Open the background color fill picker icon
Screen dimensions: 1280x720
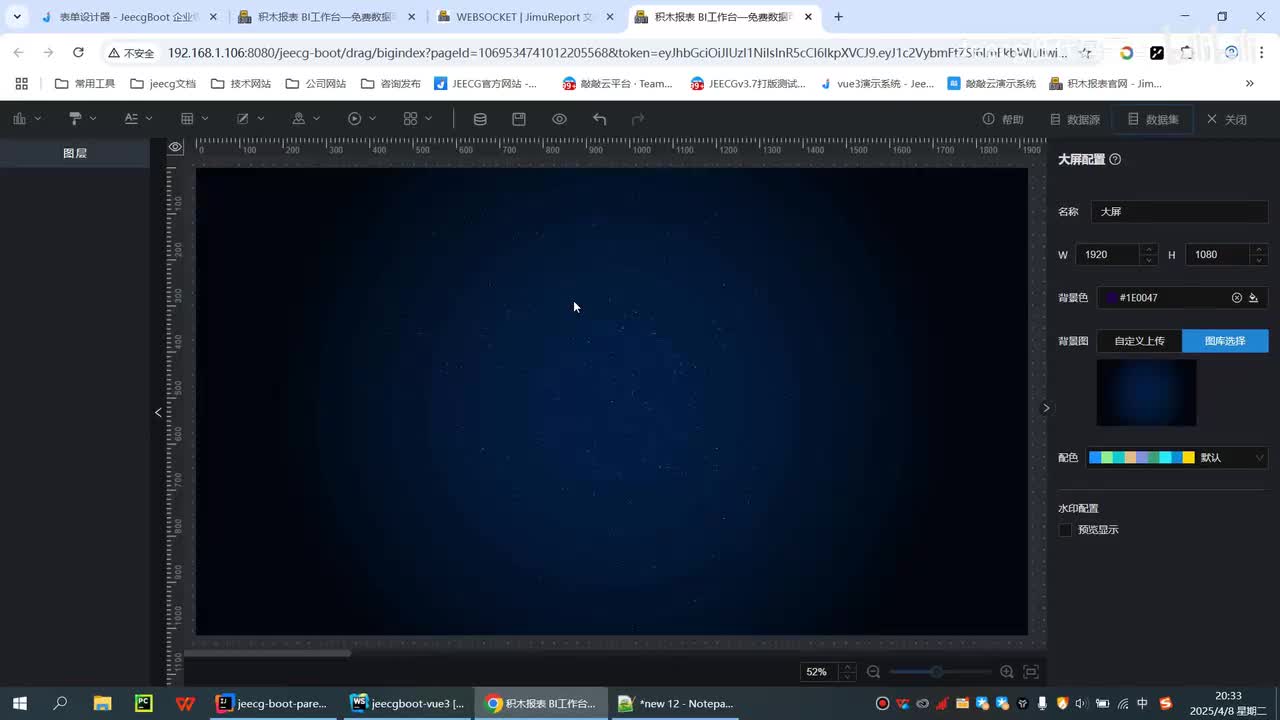[1254, 298]
